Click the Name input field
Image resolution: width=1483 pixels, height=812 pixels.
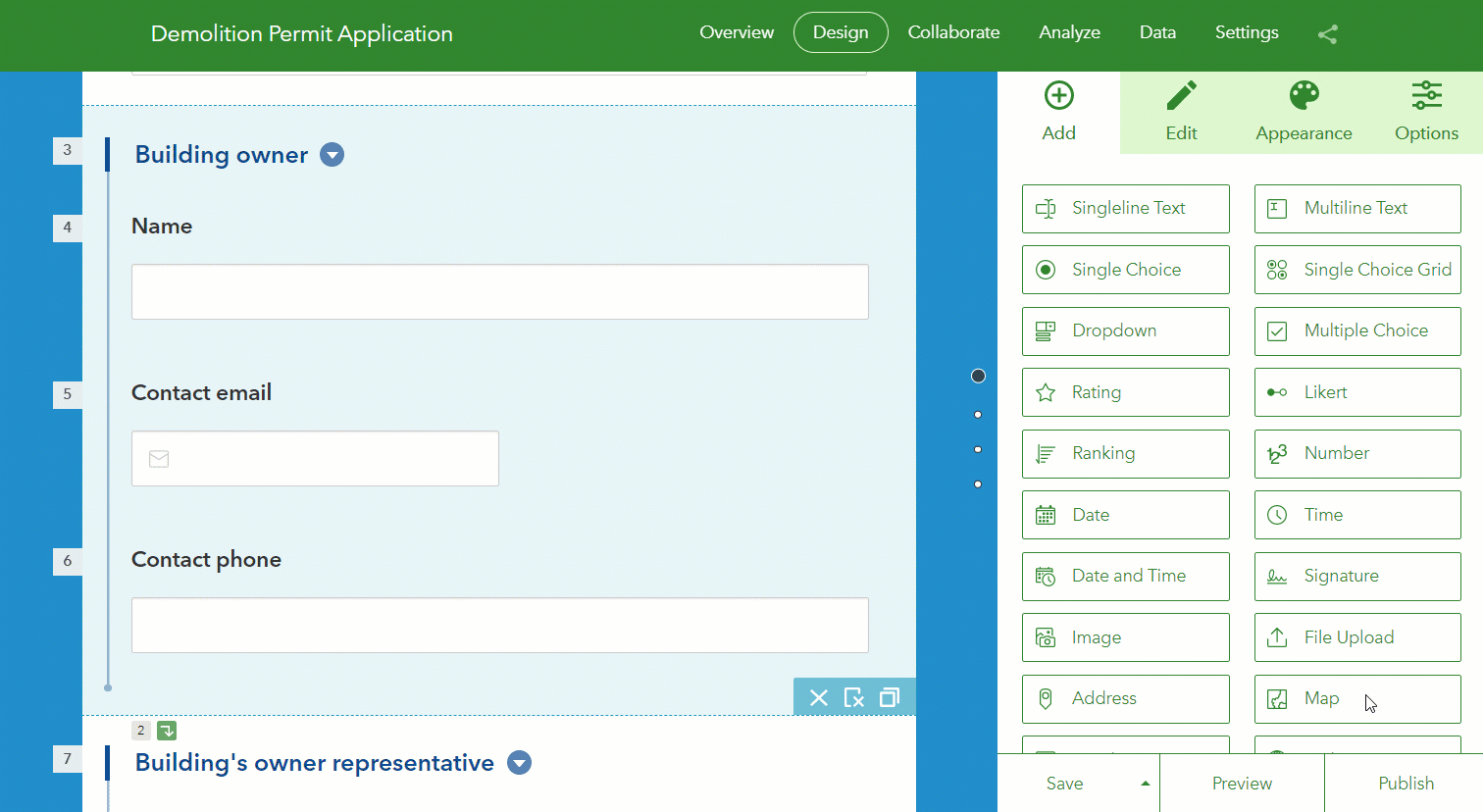pyautogui.click(x=500, y=291)
